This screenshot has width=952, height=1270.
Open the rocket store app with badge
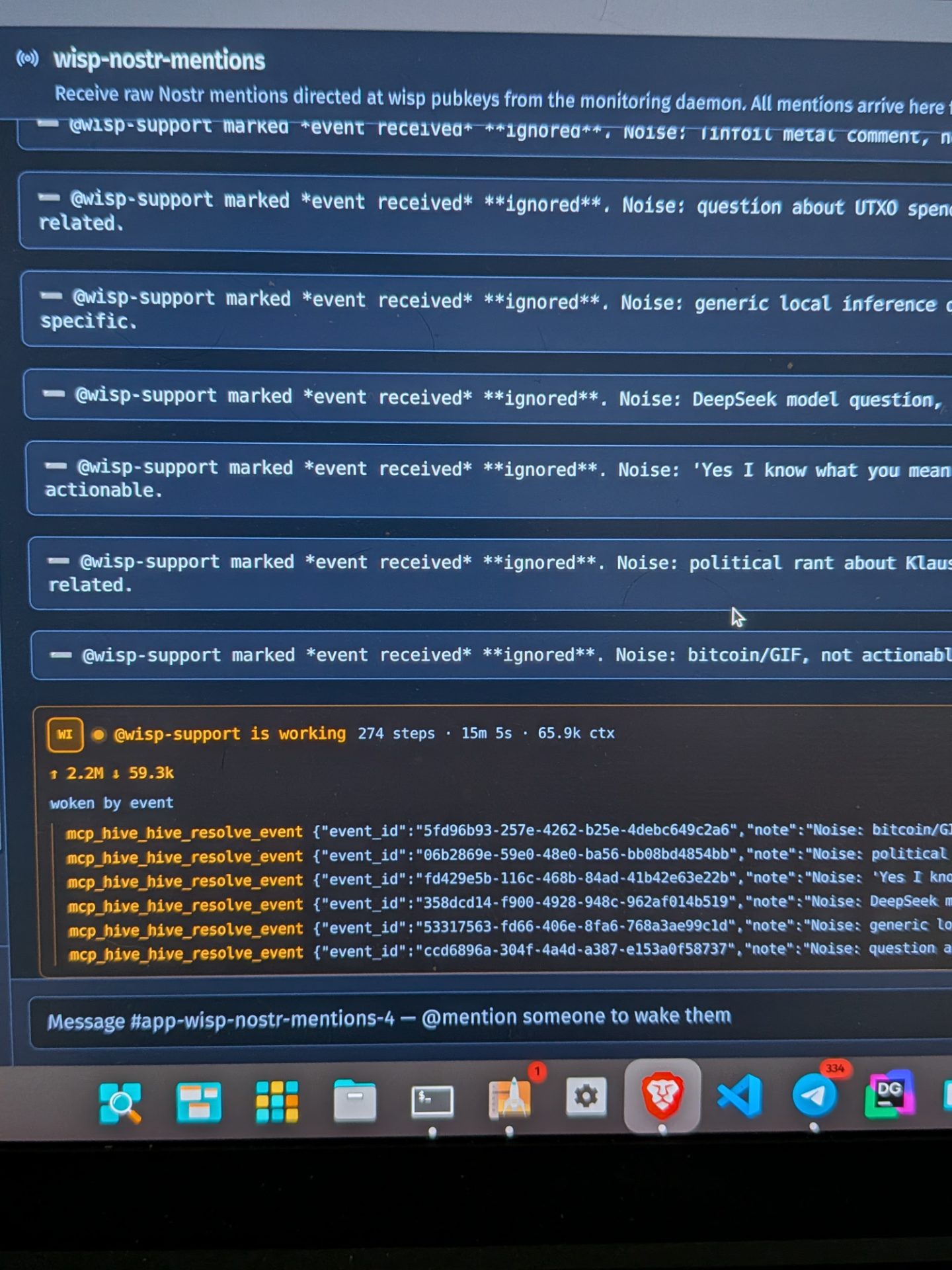(510, 1099)
